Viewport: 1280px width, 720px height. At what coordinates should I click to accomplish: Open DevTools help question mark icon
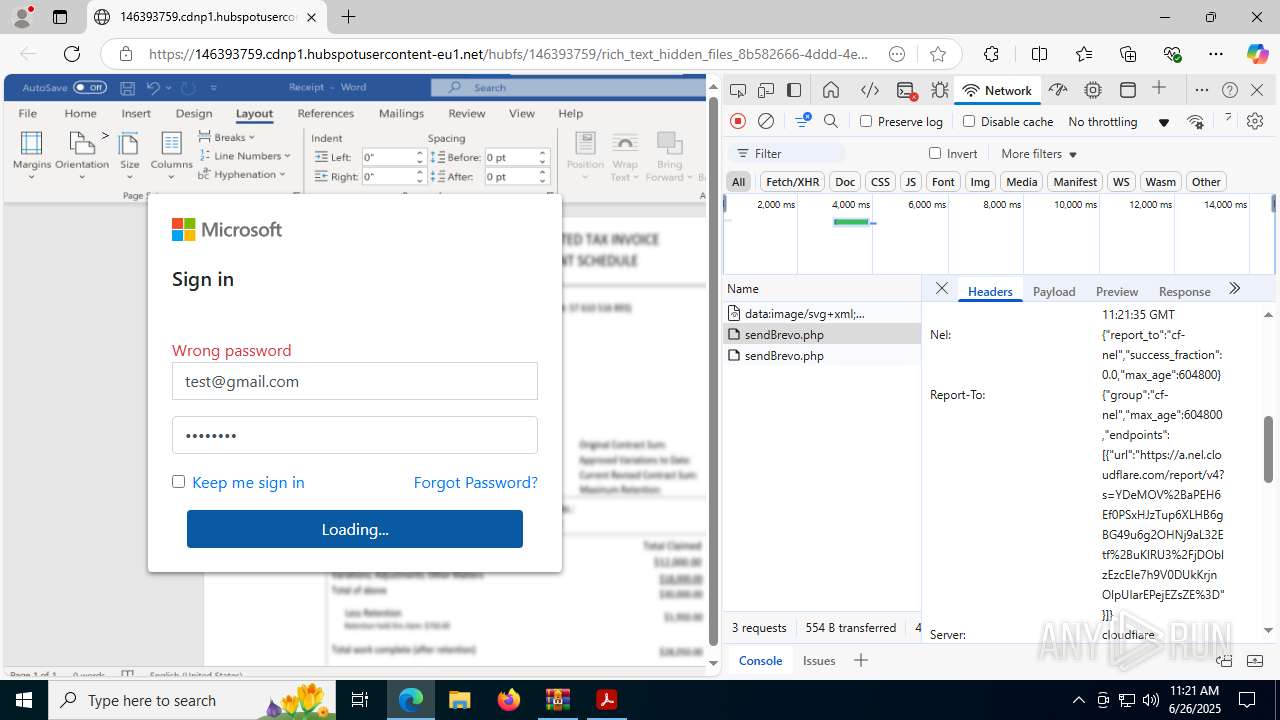tap(1230, 90)
